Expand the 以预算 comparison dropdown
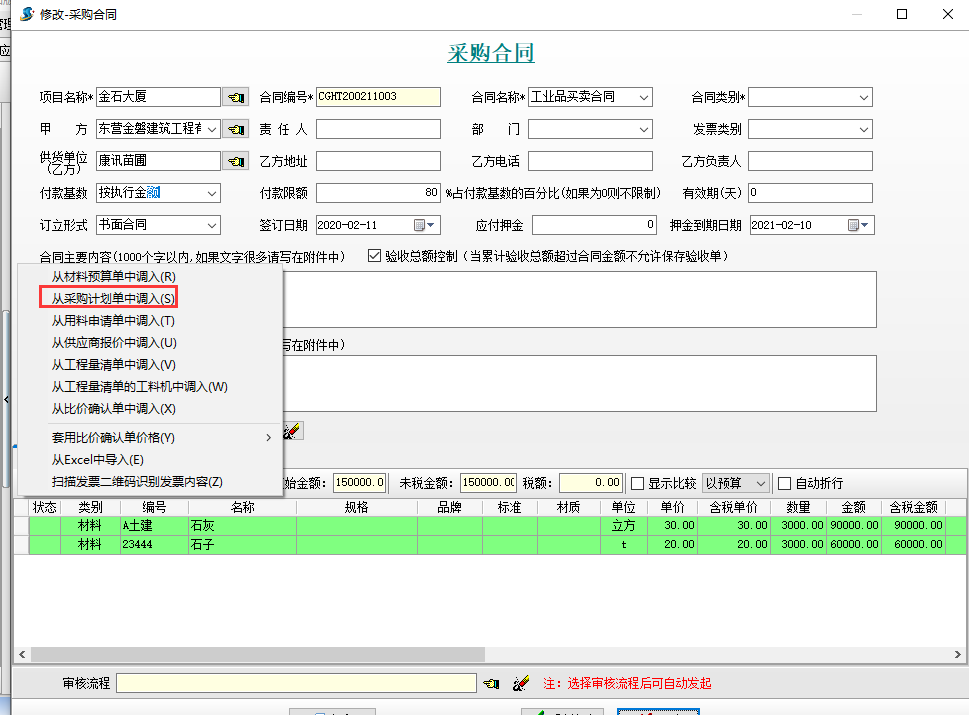 tap(760, 483)
